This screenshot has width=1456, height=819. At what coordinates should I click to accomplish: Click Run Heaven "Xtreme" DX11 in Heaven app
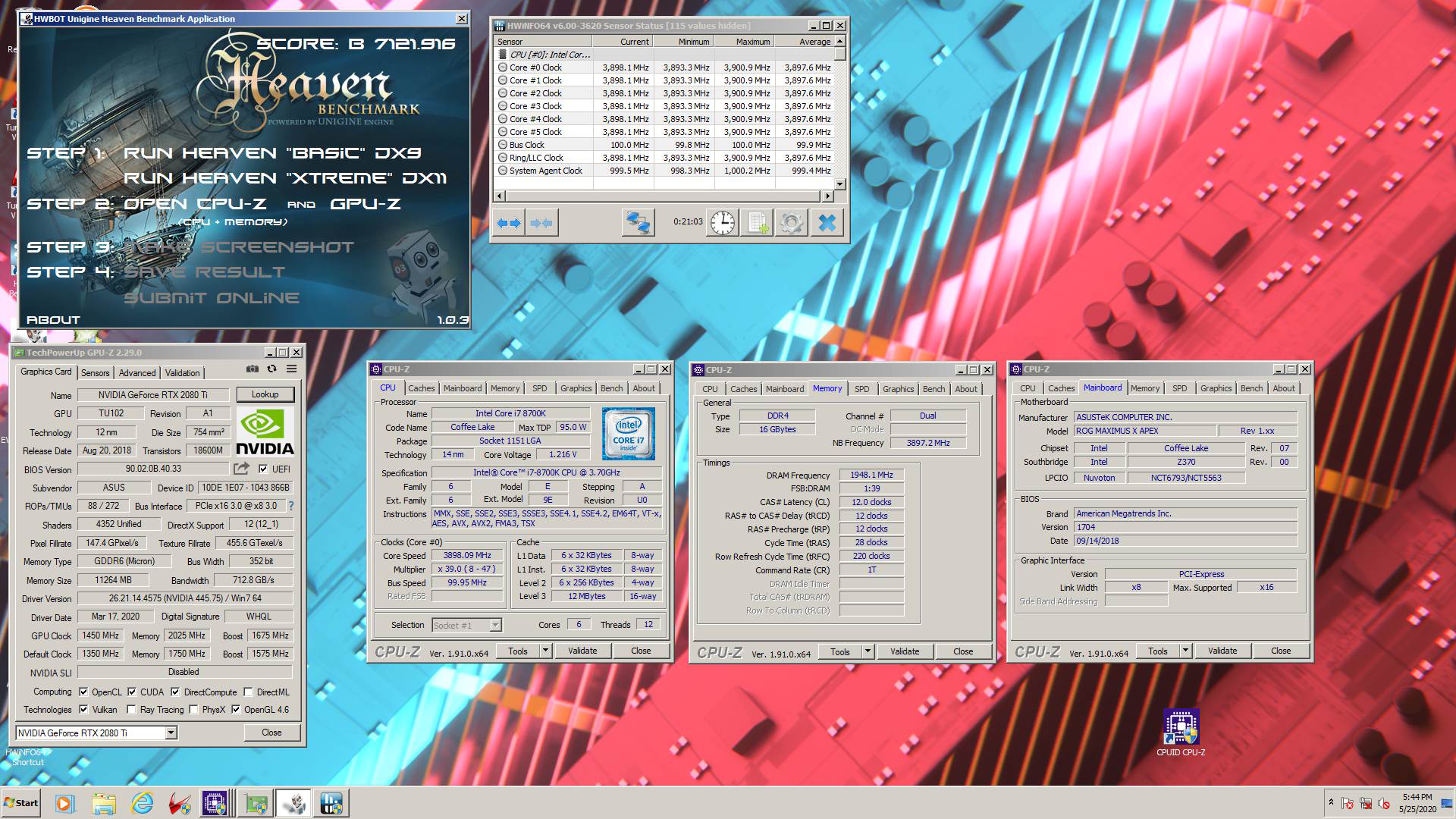coord(285,178)
